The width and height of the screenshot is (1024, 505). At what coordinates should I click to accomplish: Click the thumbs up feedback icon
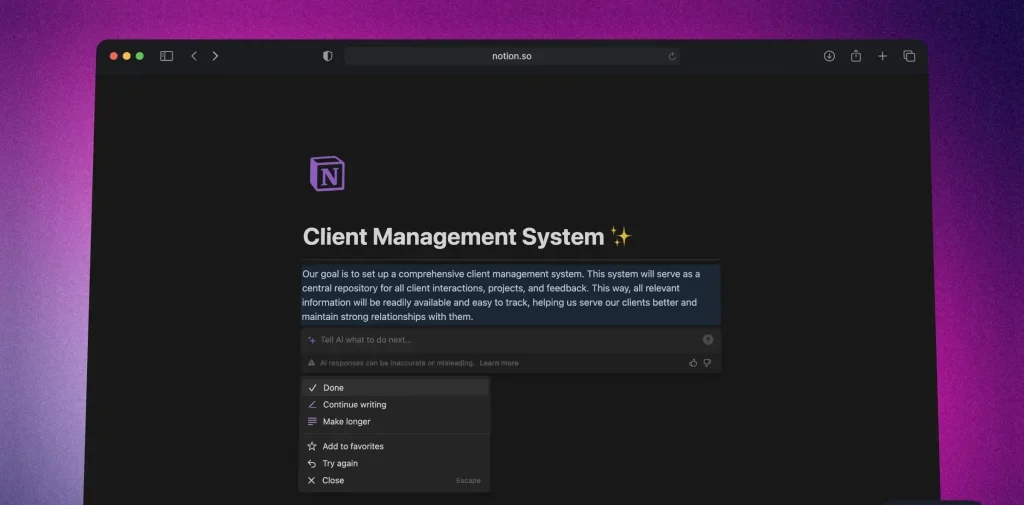click(x=693, y=363)
